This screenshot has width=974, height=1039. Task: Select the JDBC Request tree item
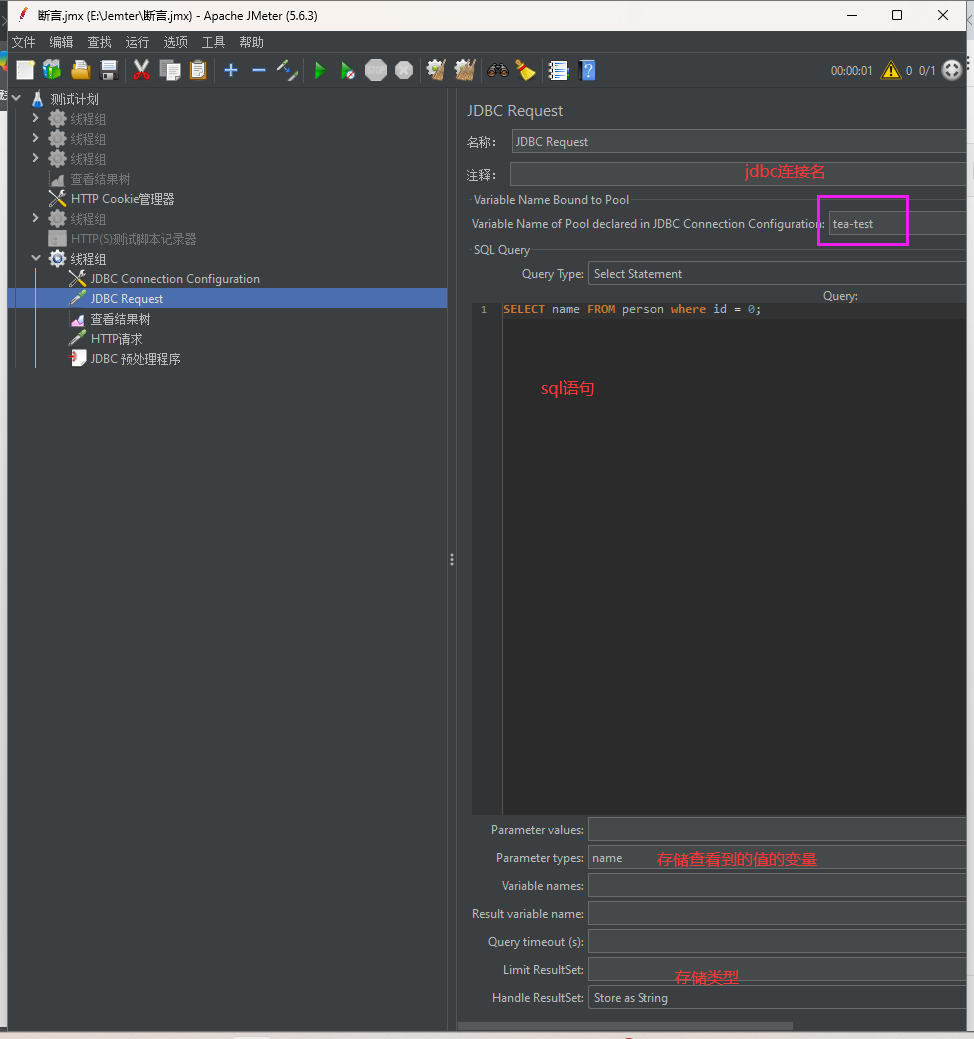coord(127,299)
